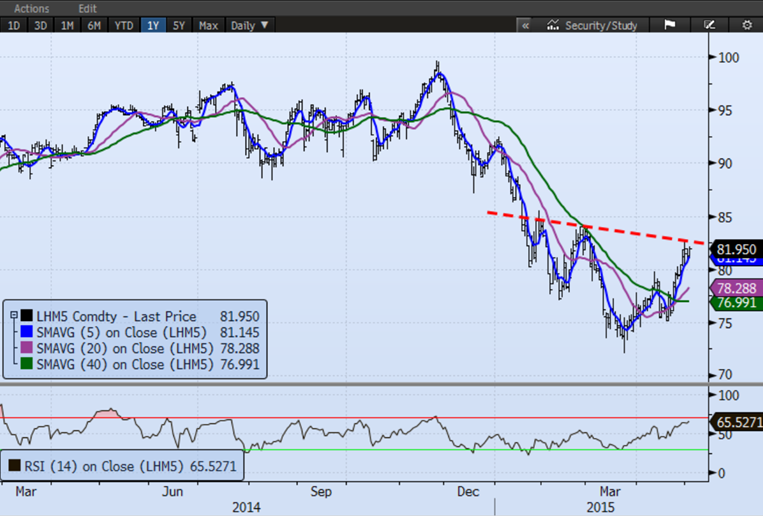Click the 81.950 last price axis label
Screen dimensions: 763x516
pos(736,249)
